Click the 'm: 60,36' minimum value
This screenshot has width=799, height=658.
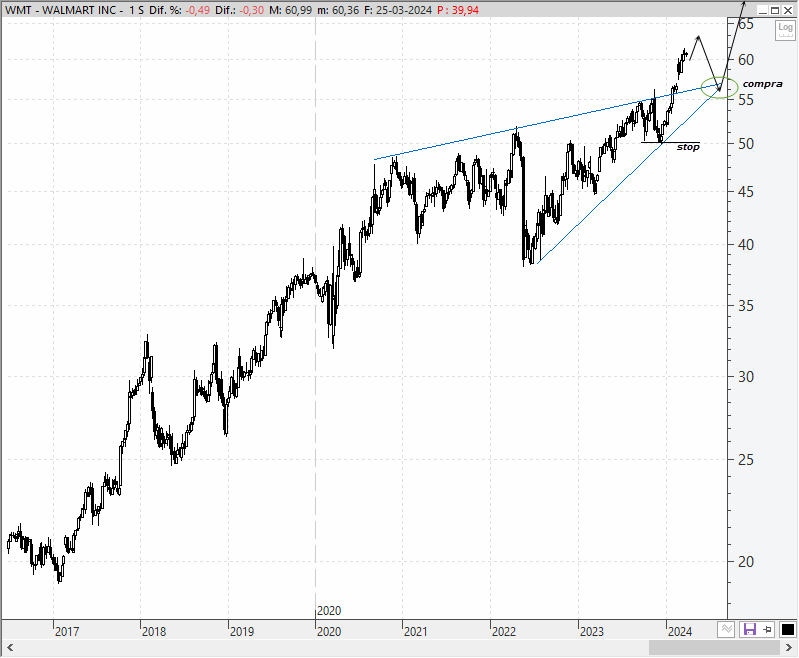(338, 10)
